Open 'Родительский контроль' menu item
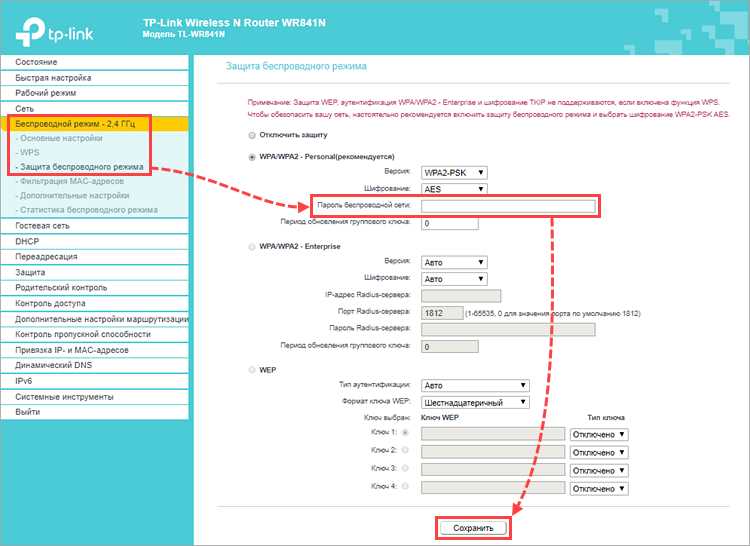Image resolution: width=750 pixels, height=546 pixels. coord(95,288)
